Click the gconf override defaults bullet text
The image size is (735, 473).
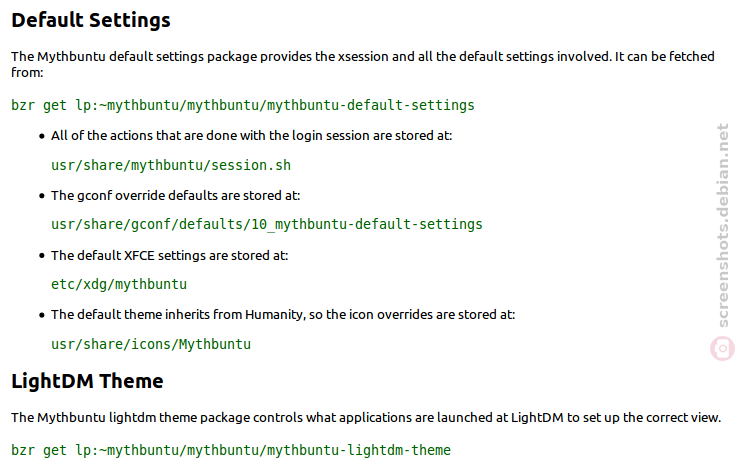176,195
